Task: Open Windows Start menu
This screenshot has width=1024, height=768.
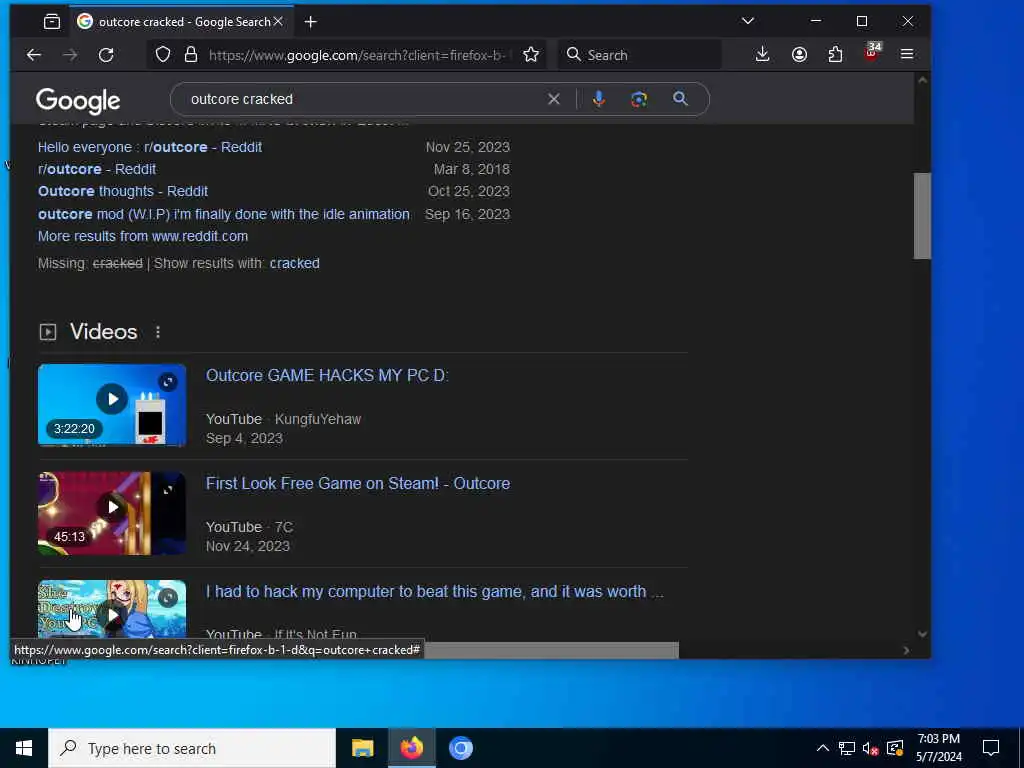Action: [x=24, y=748]
